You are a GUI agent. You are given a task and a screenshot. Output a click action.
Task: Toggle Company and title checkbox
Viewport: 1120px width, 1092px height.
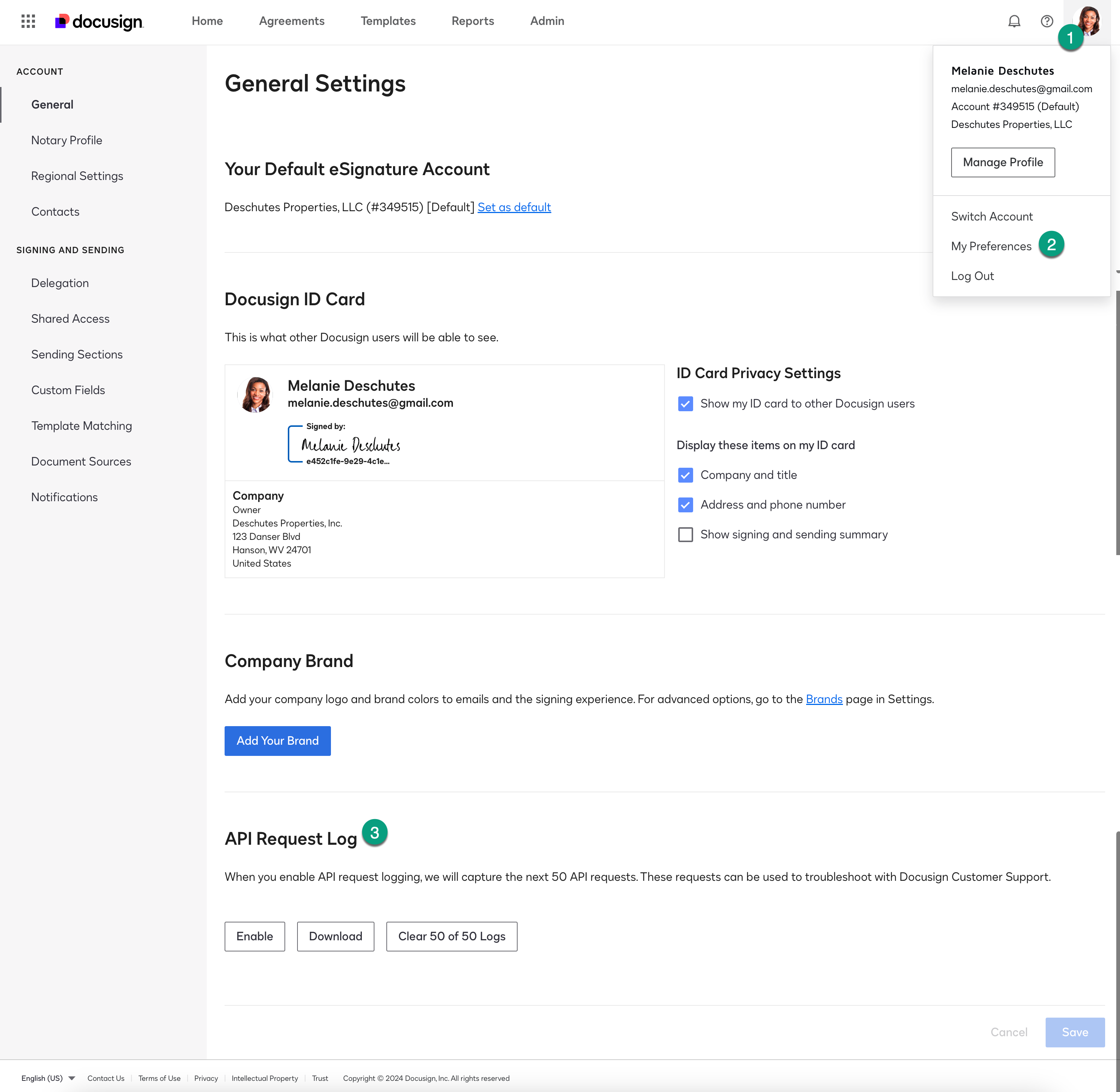(x=685, y=475)
